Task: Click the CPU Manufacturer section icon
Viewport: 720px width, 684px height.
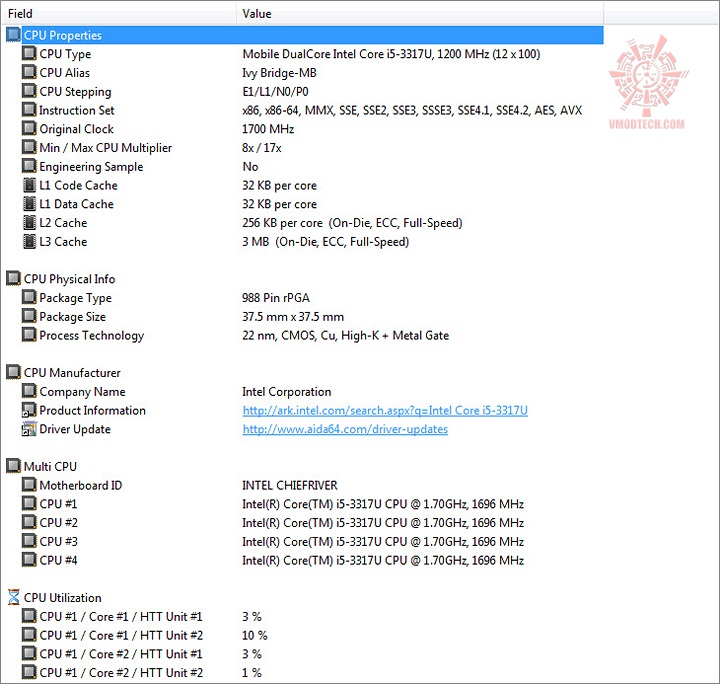Action: coord(13,372)
